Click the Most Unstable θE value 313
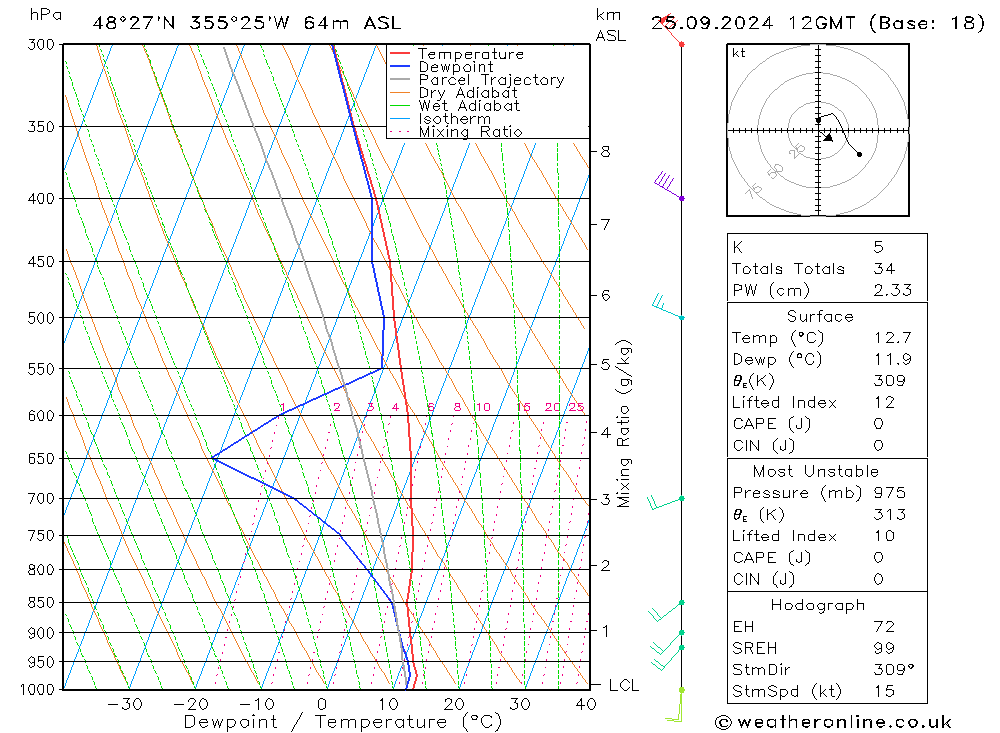This screenshot has height=733, width=1000. click(x=890, y=515)
